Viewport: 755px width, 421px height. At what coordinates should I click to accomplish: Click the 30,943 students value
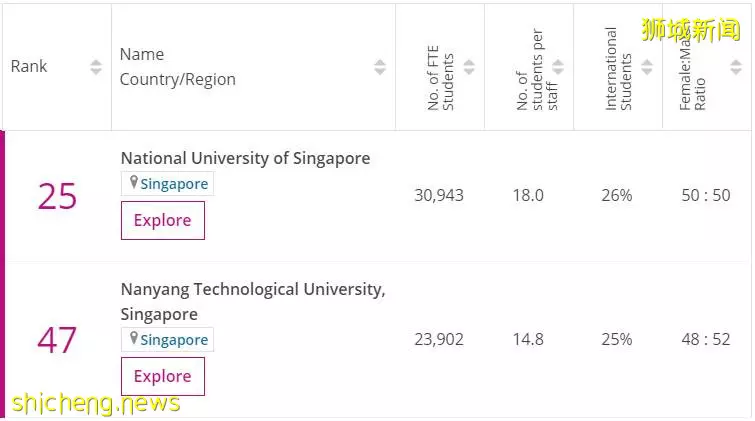(x=439, y=195)
